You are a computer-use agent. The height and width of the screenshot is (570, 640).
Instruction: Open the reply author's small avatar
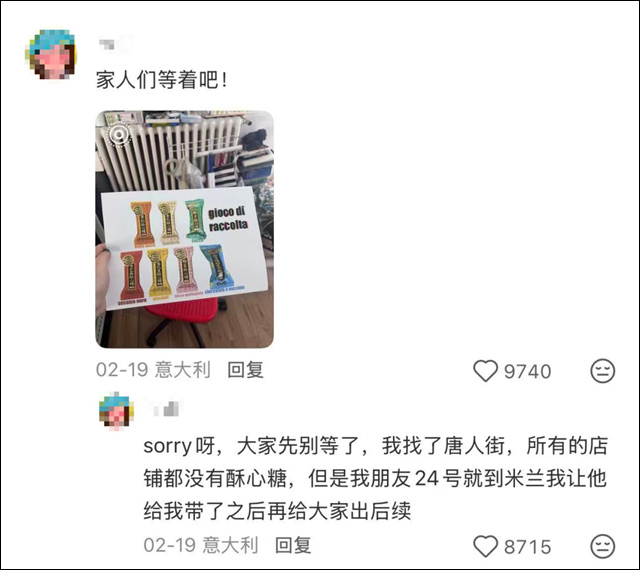click(x=116, y=411)
